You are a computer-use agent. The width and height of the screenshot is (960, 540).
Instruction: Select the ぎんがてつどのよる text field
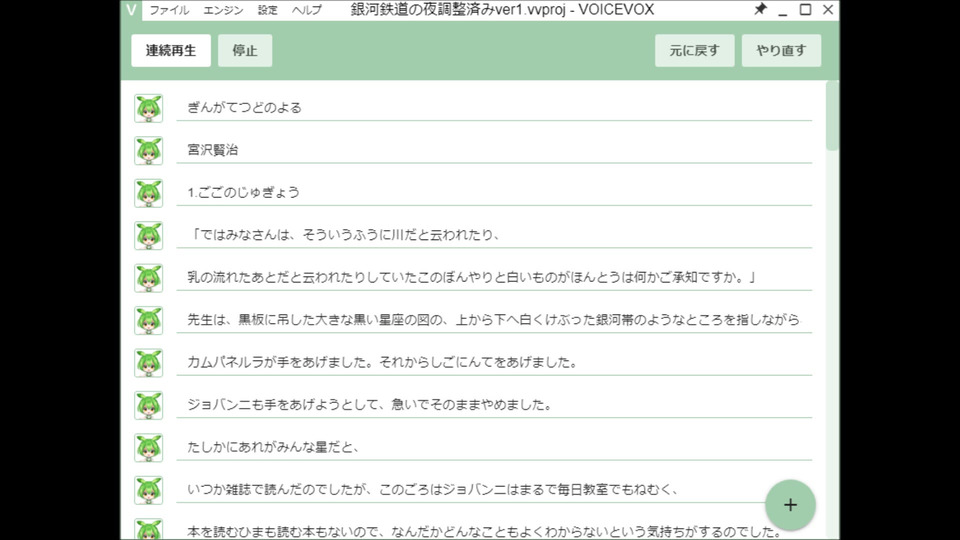click(x=494, y=108)
